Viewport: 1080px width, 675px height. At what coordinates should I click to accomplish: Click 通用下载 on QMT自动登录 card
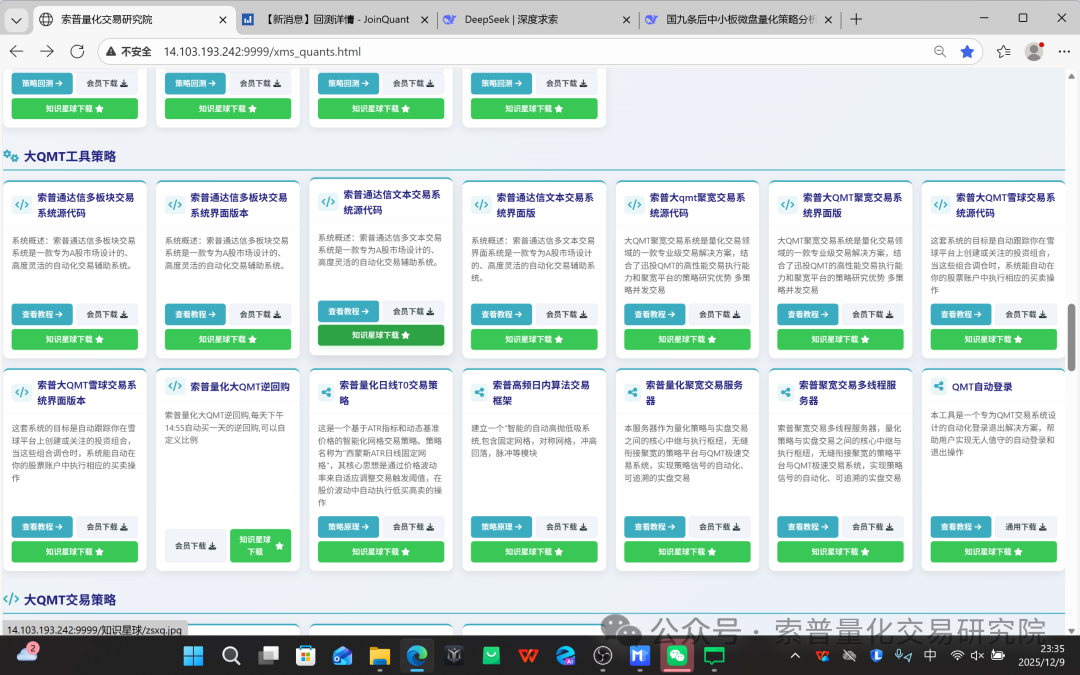(1026, 527)
